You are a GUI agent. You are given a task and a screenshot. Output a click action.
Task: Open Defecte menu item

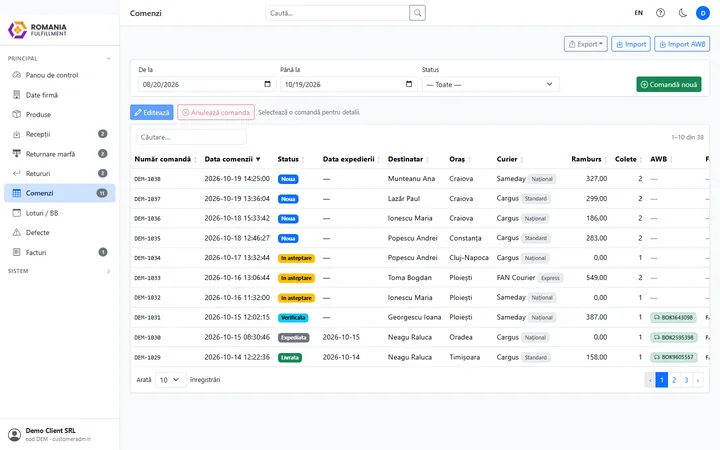(x=60, y=232)
